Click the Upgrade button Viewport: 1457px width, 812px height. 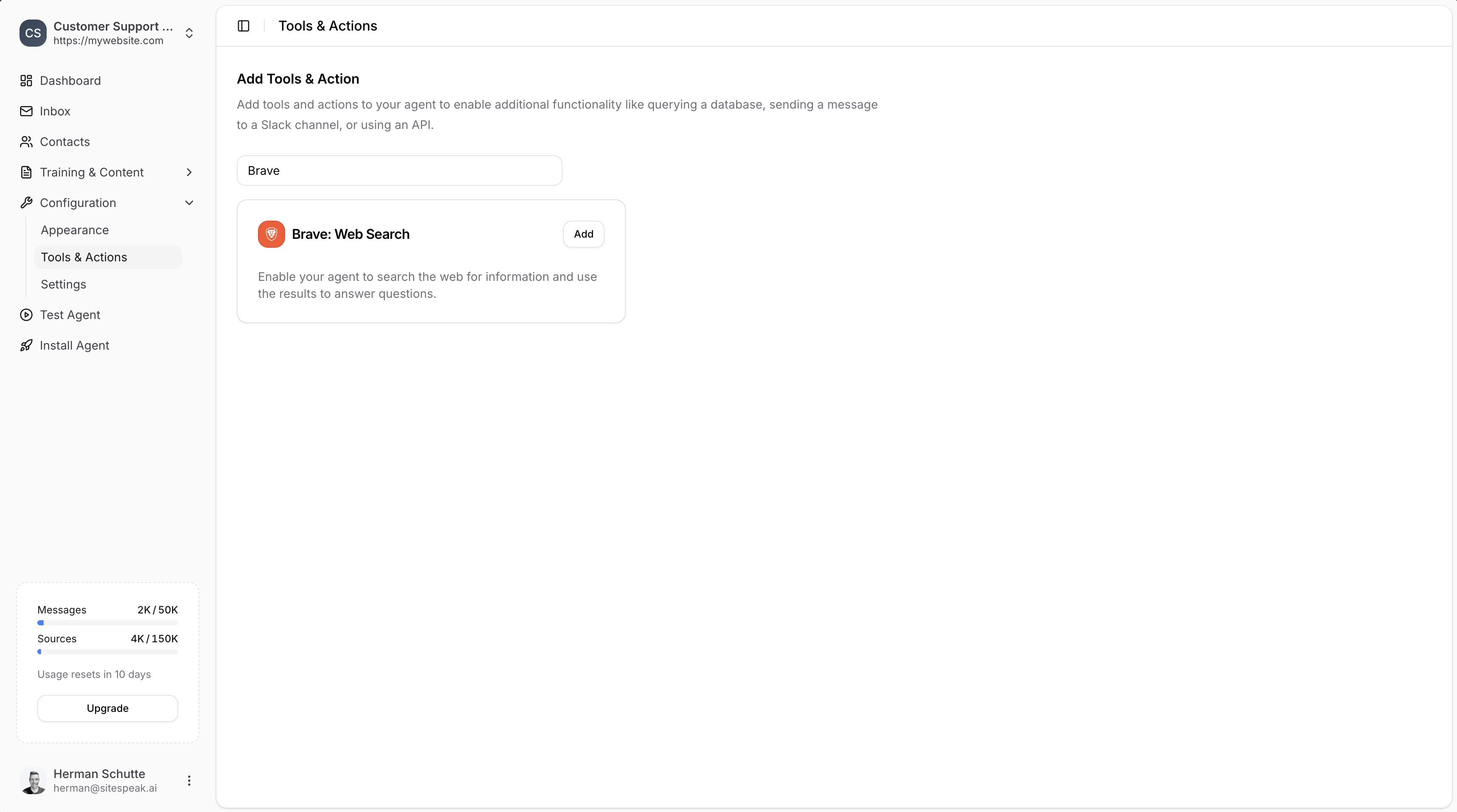(107, 708)
